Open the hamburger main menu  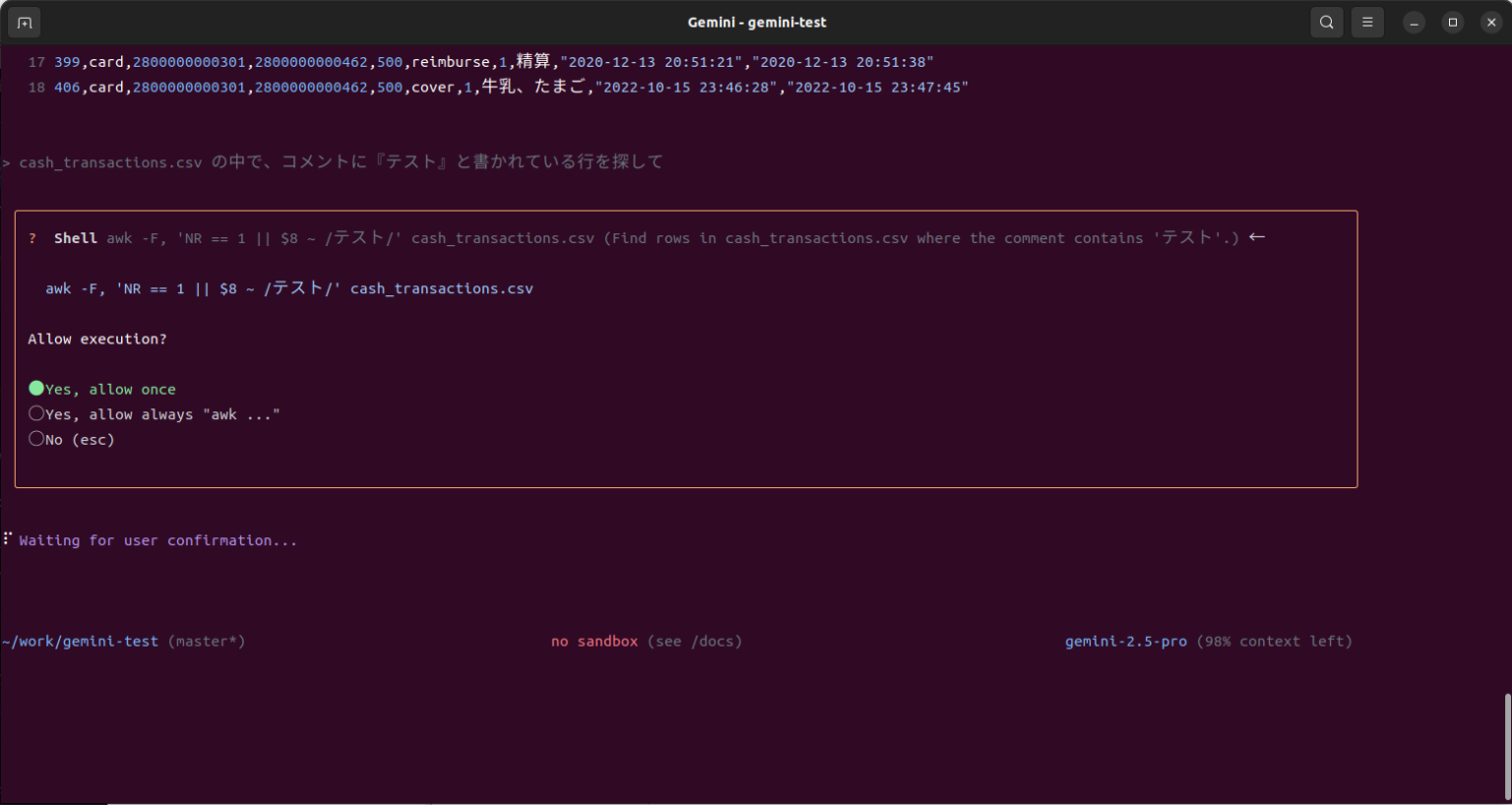[x=1367, y=22]
